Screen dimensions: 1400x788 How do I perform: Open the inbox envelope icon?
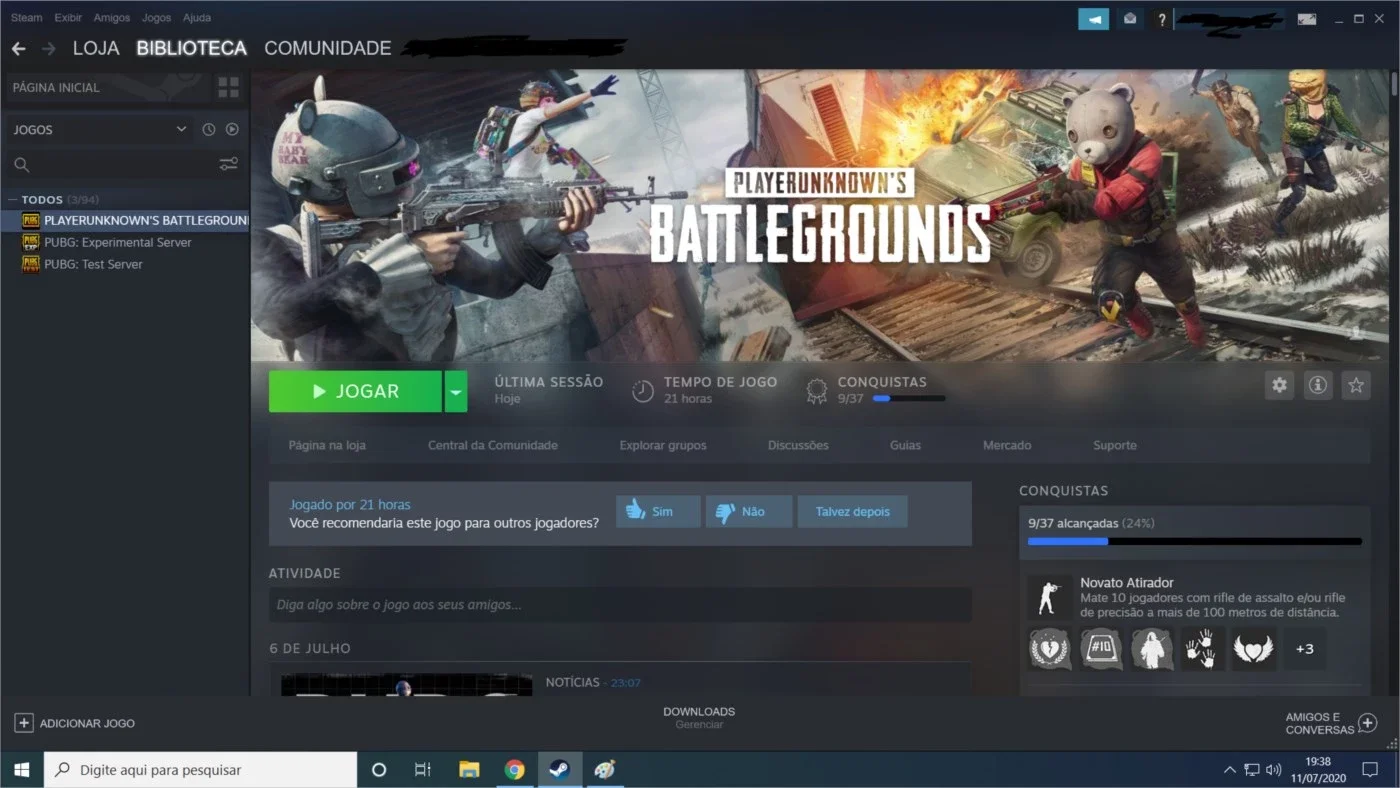click(x=1129, y=19)
